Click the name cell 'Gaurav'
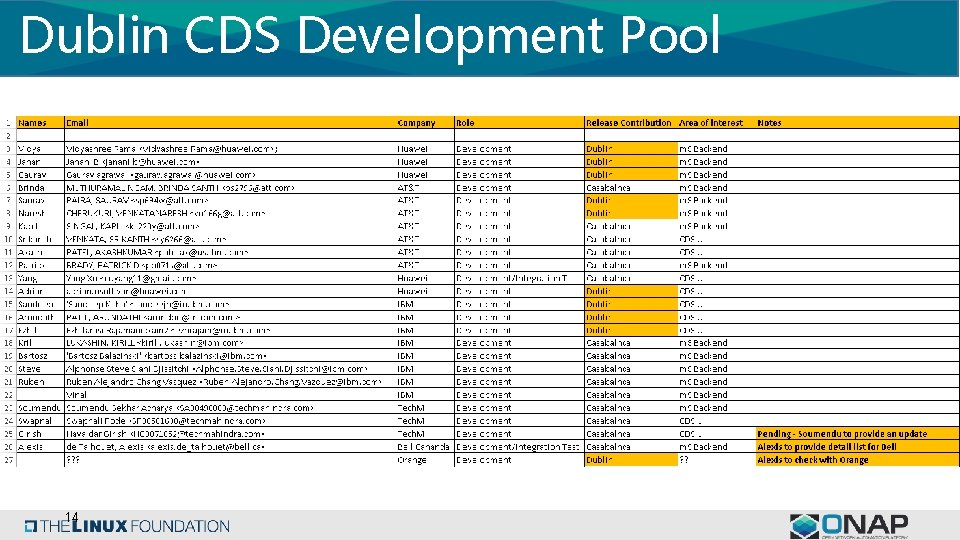The width and height of the screenshot is (960, 540). (32, 174)
